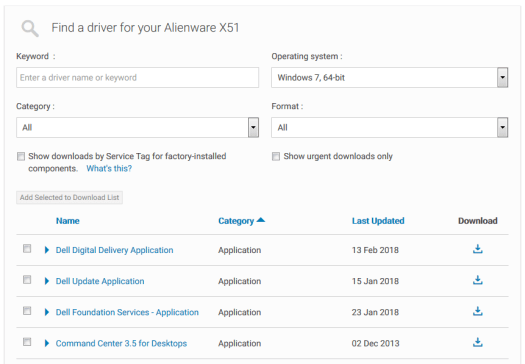The width and height of the screenshot is (525, 364).
Task: Click Application category in Command Center row
Action: click(239, 344)
